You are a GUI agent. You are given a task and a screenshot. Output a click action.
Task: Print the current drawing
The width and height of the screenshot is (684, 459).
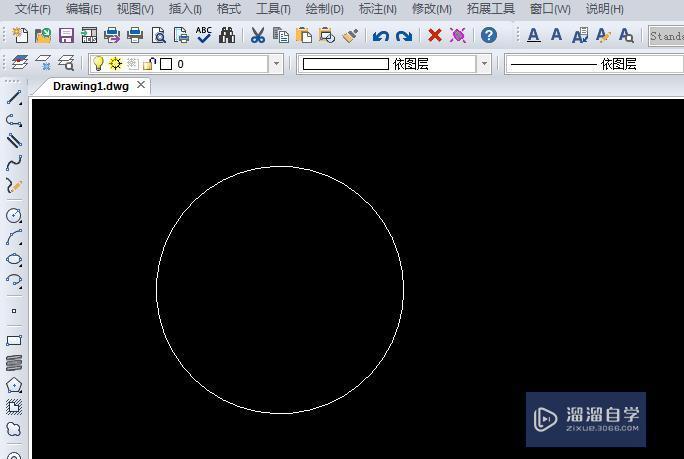click(135, 35)
